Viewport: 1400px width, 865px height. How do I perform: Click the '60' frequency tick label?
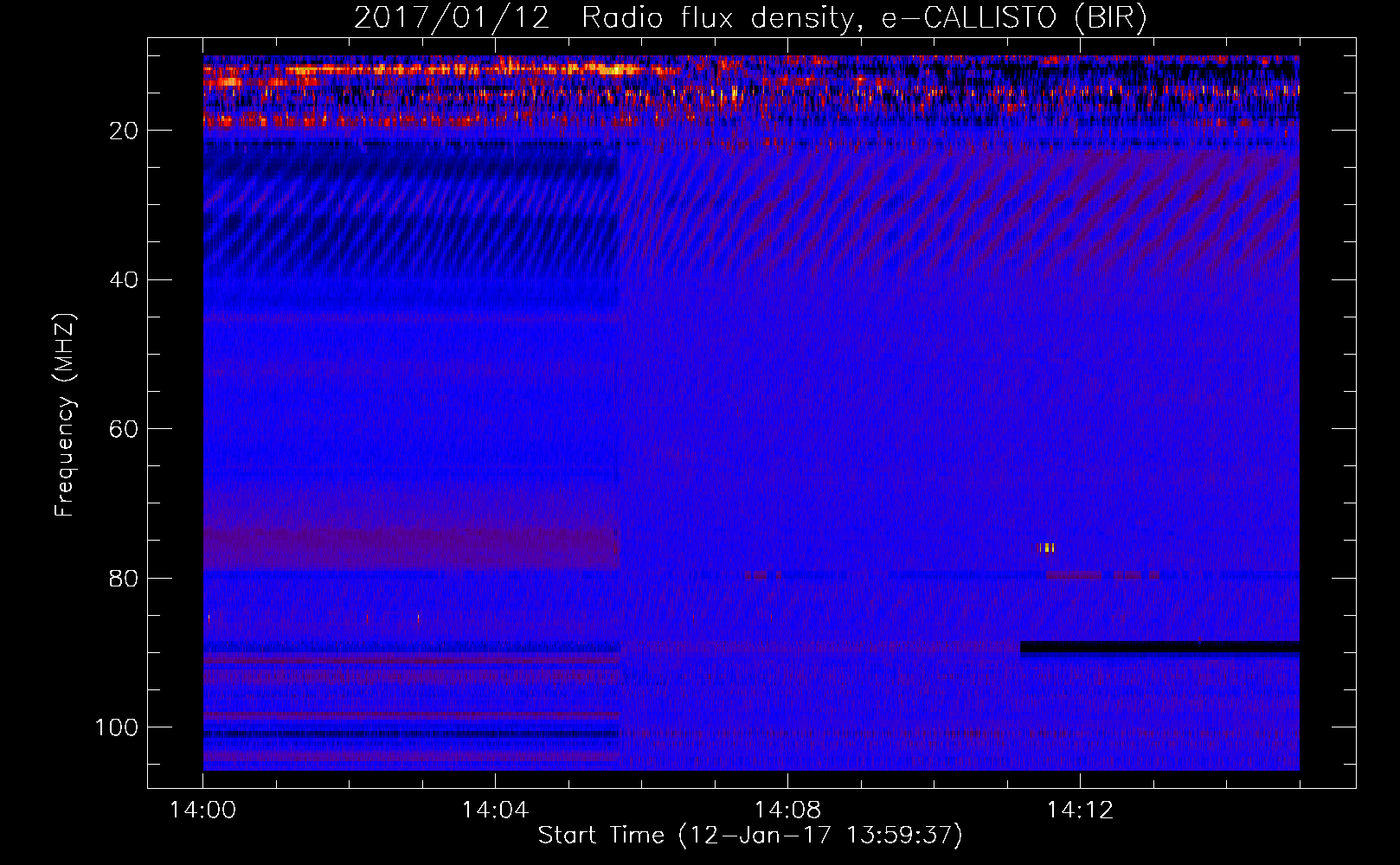tap(125, 429)
